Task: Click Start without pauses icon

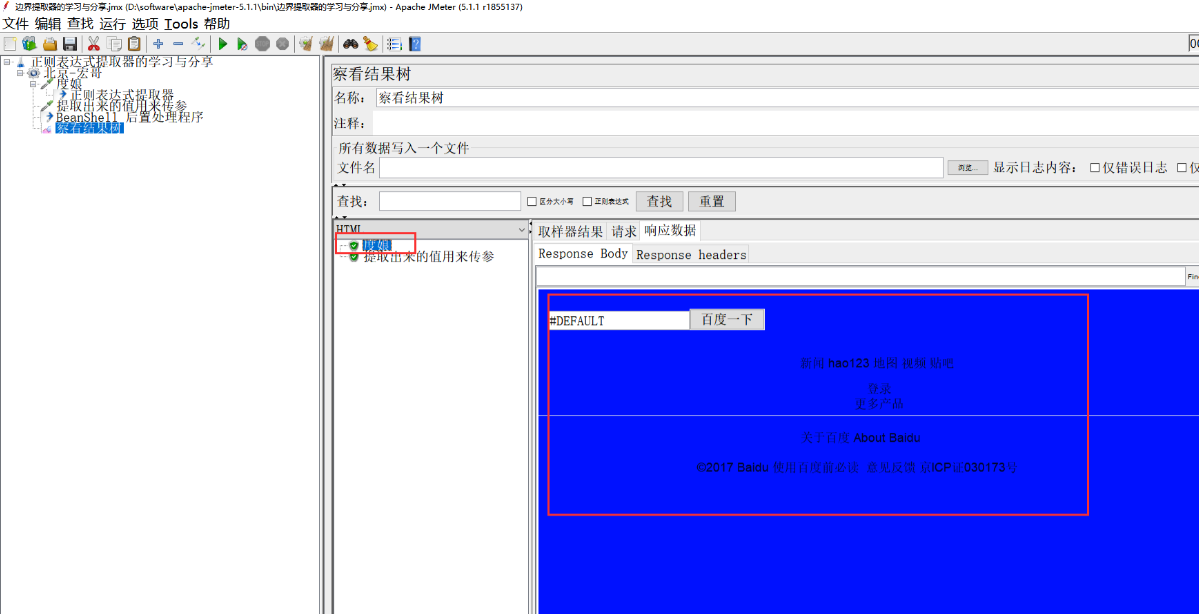Action: tap(242, 44)
